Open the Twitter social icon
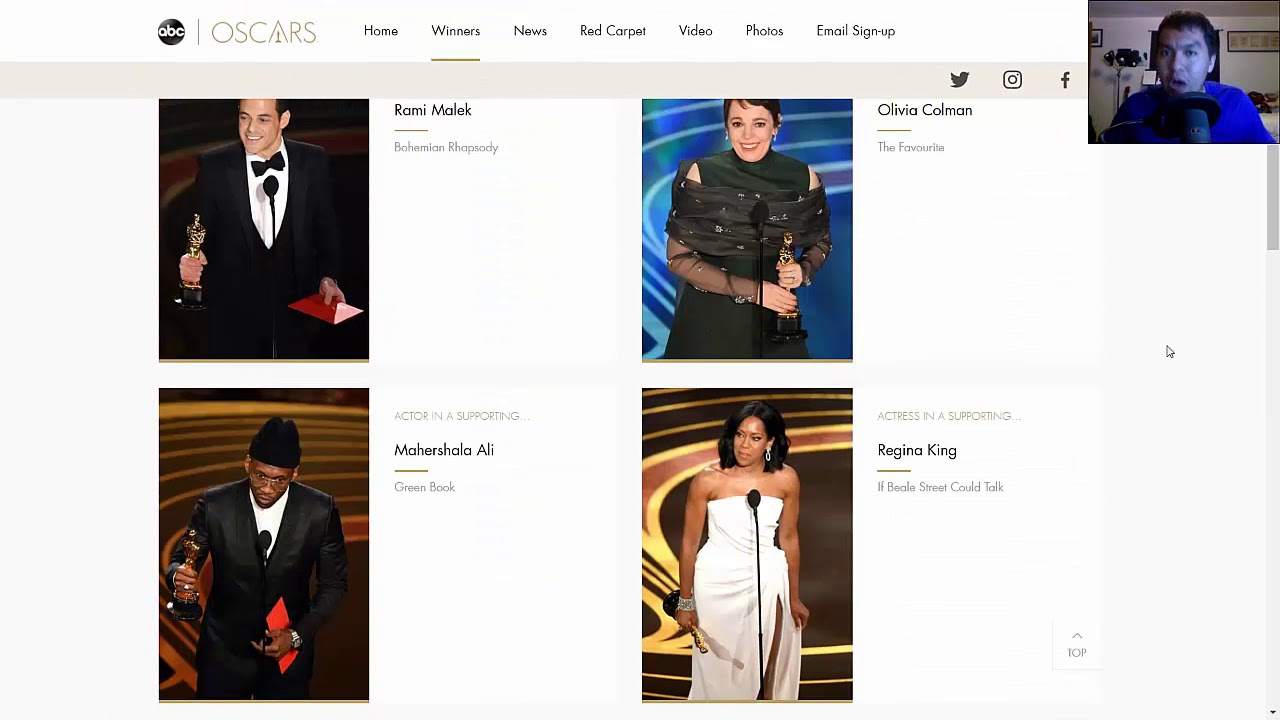The height and width of the screenshot is (720, 1280). pyautogui.click(x=959, y=80)
